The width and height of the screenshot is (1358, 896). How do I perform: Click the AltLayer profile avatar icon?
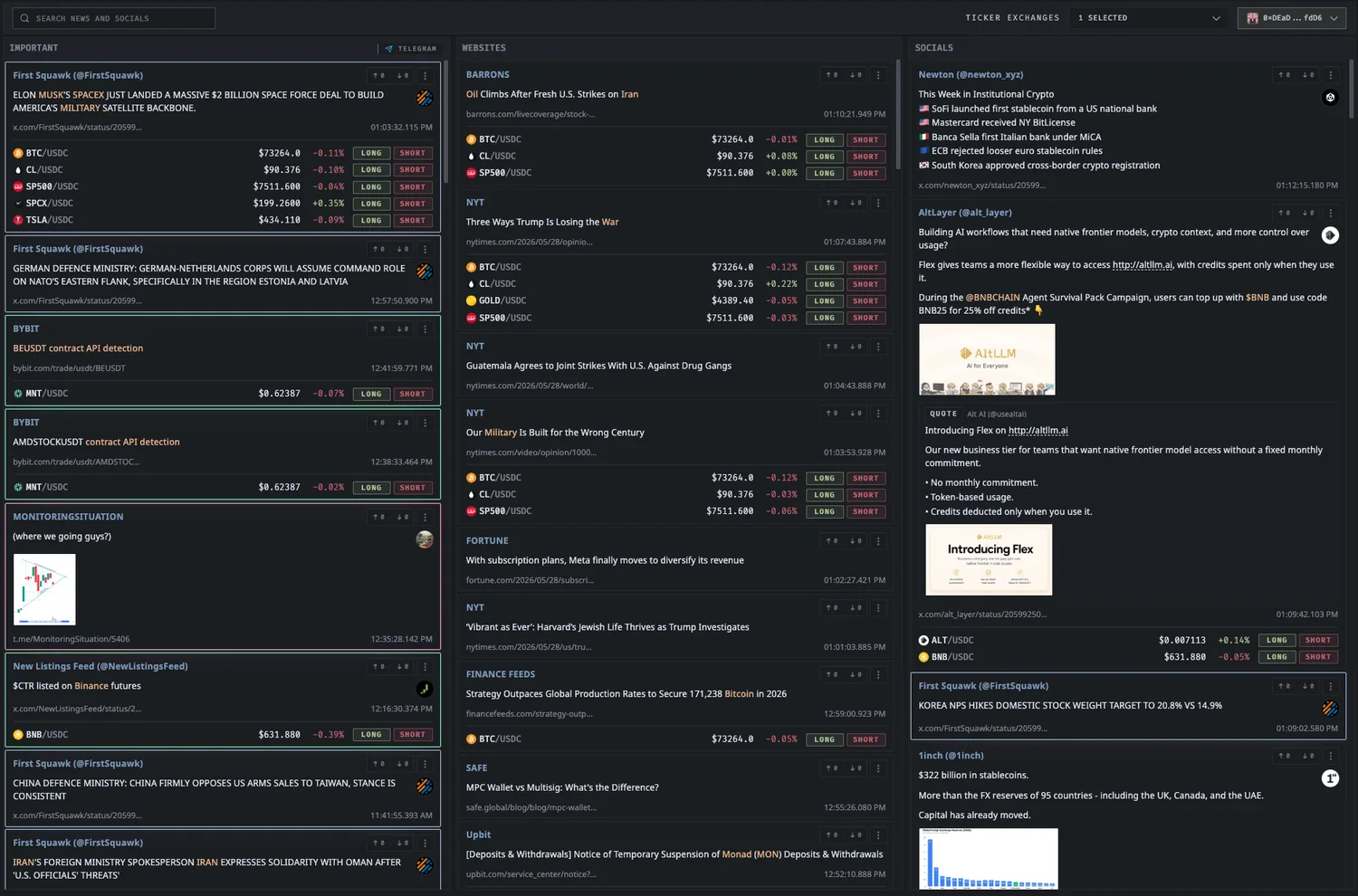1330,235
